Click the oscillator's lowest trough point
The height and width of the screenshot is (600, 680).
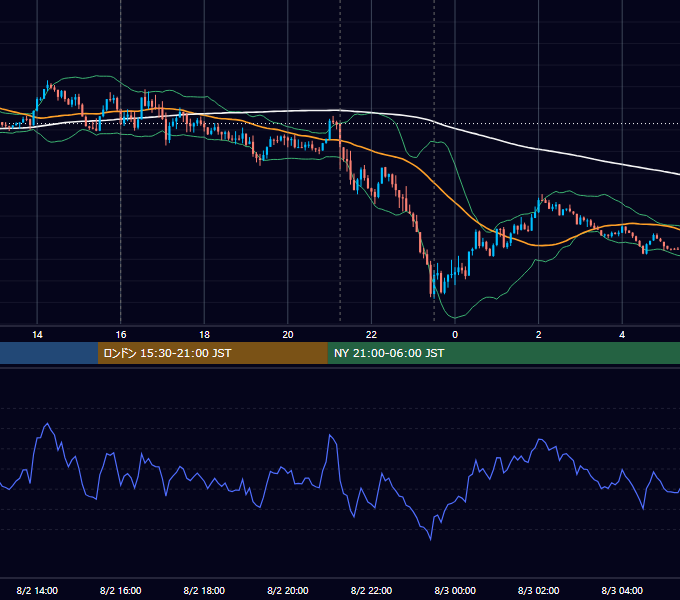[431, 539]
